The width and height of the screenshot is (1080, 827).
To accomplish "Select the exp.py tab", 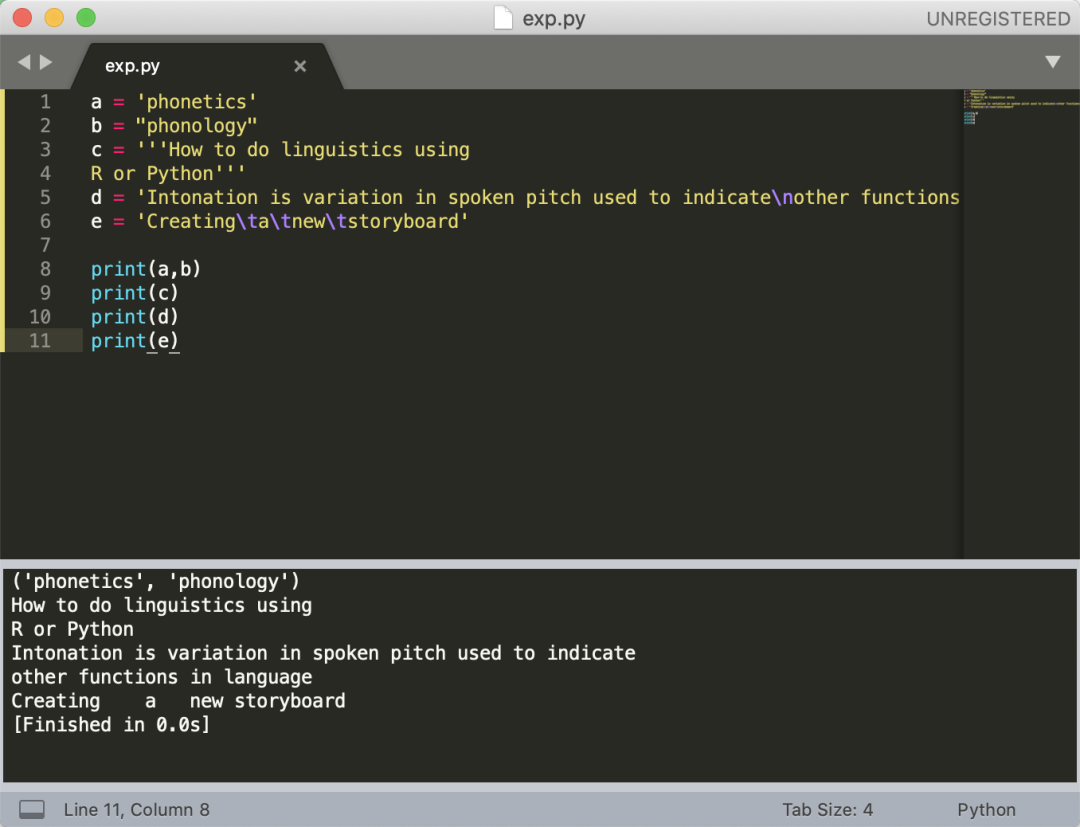I will 133,66.
